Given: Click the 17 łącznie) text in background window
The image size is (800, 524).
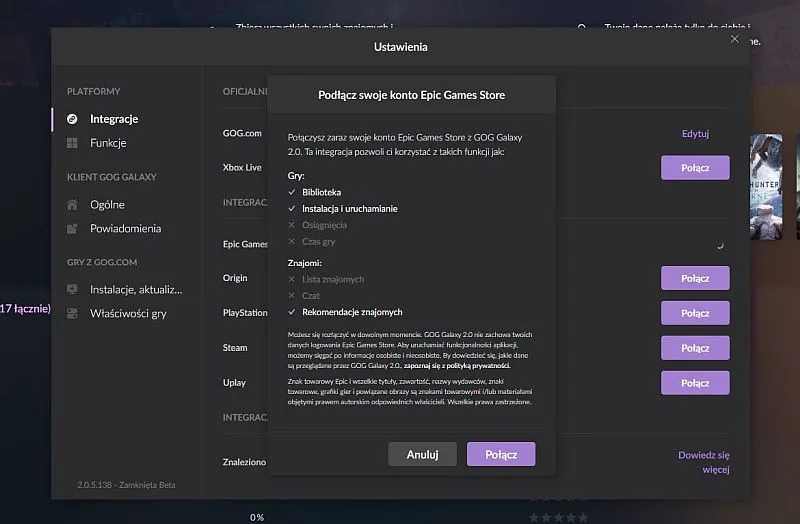Looking at the screenshot, I should coord(25,309).
